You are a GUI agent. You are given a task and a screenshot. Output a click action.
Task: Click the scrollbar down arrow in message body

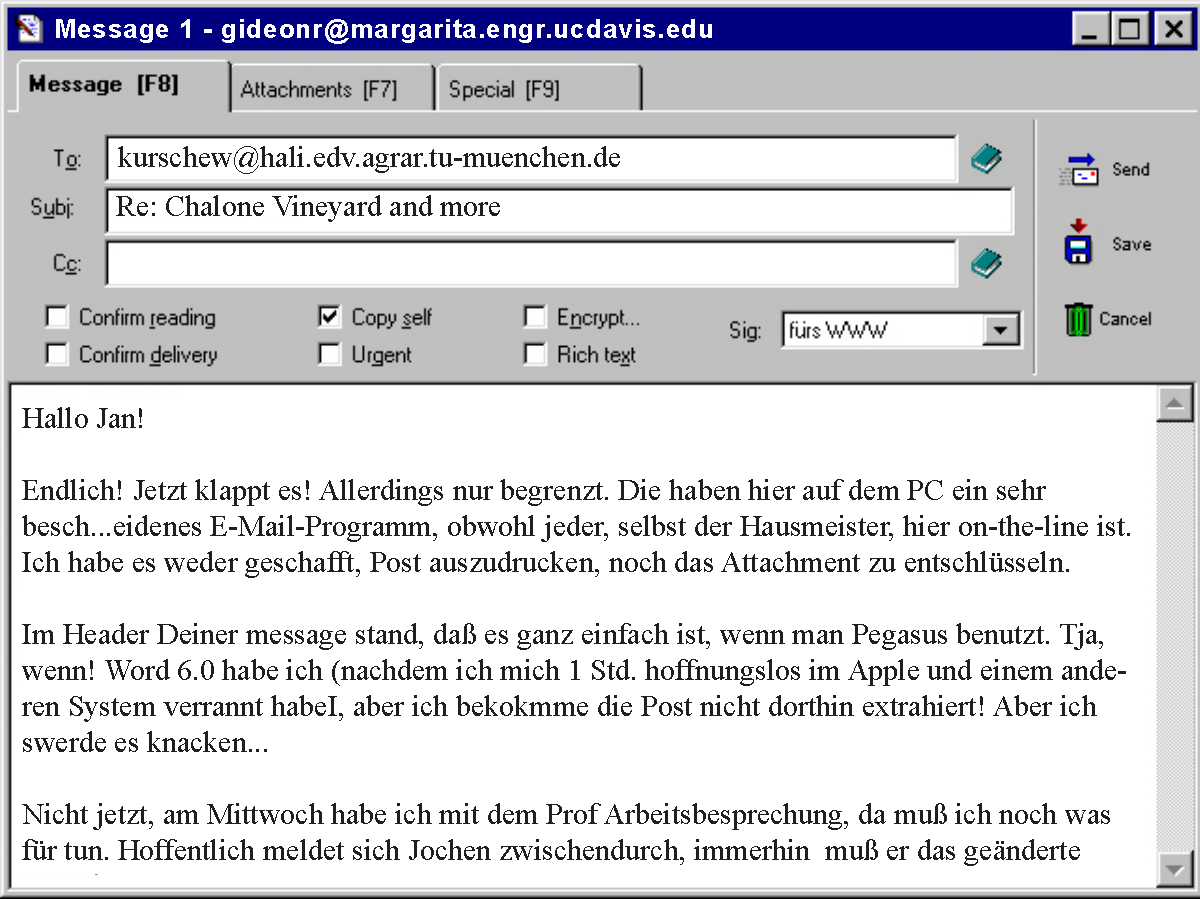(x=1174, y=868)
